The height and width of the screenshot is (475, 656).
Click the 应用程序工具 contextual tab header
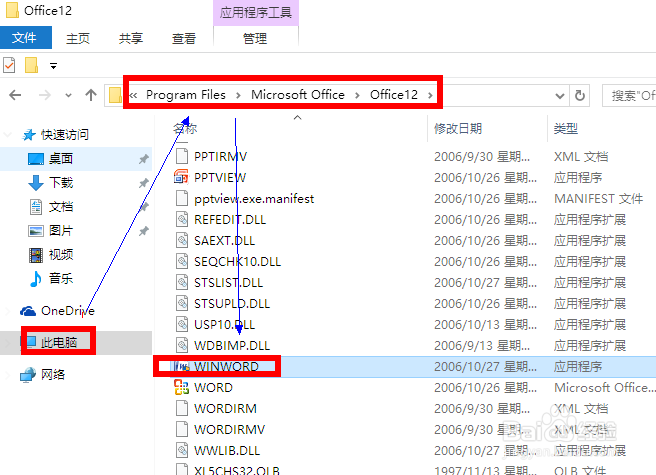(x=256, y=13)
